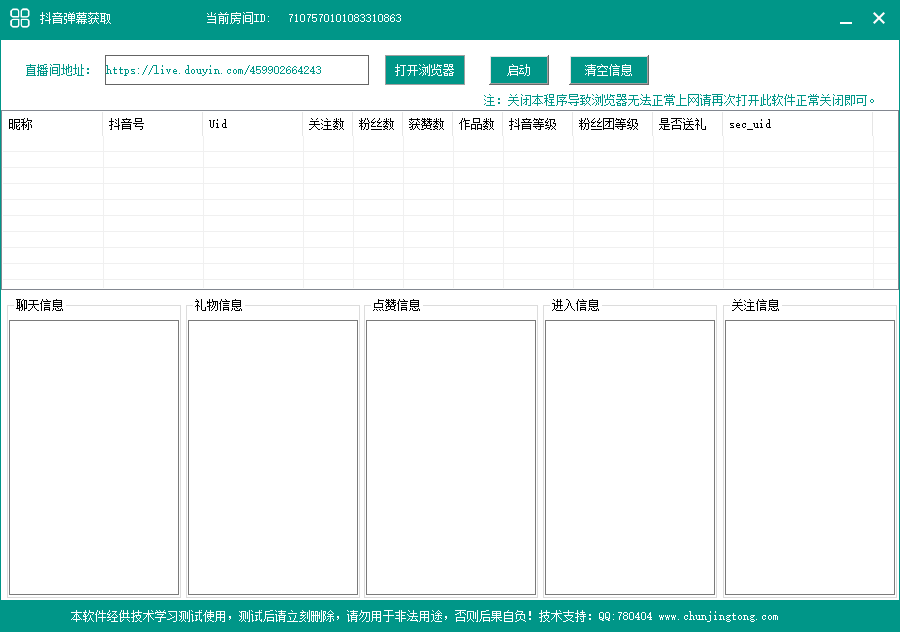This screenshot has height=632, width=900.
Task: Focus the 进入信息 text box
Action: click(630, 457)
